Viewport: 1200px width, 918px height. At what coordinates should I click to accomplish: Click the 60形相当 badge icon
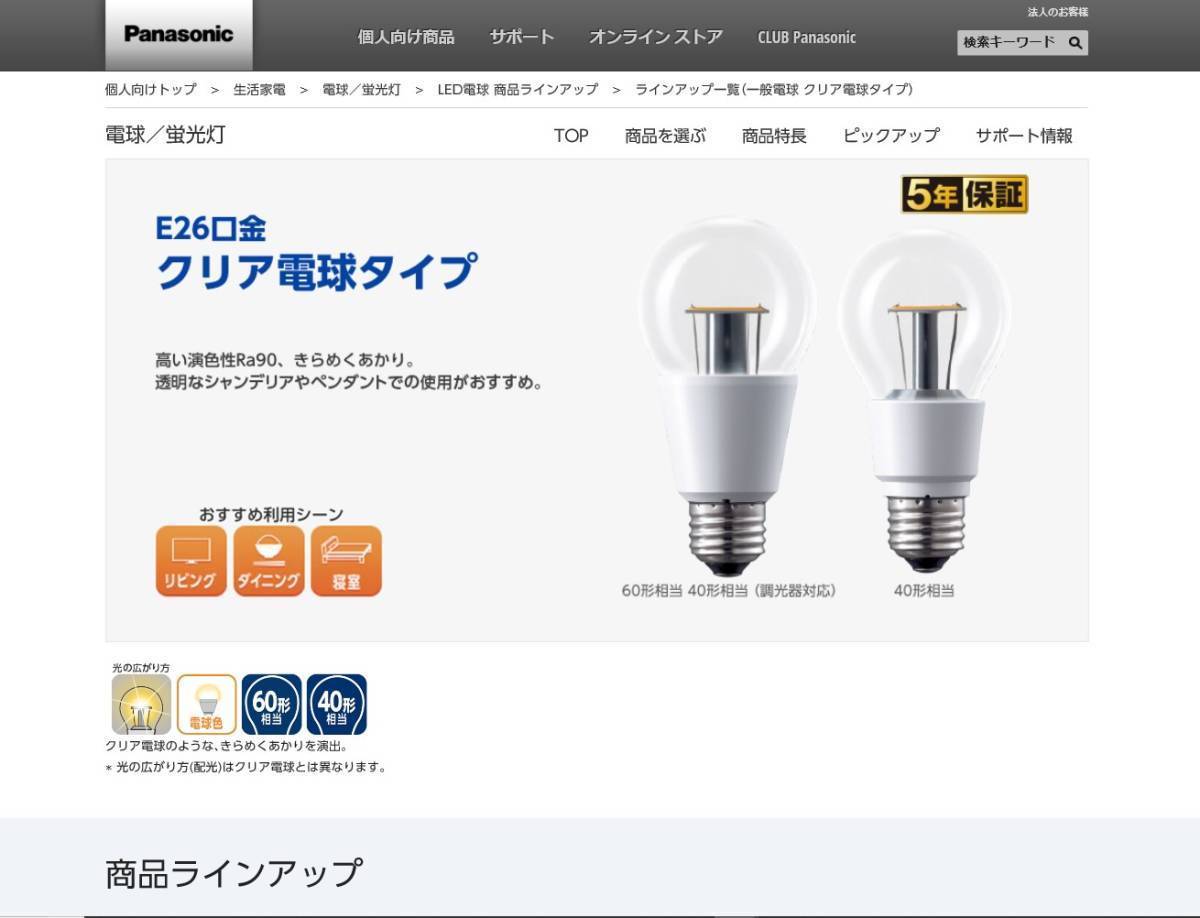coord(271,704)
